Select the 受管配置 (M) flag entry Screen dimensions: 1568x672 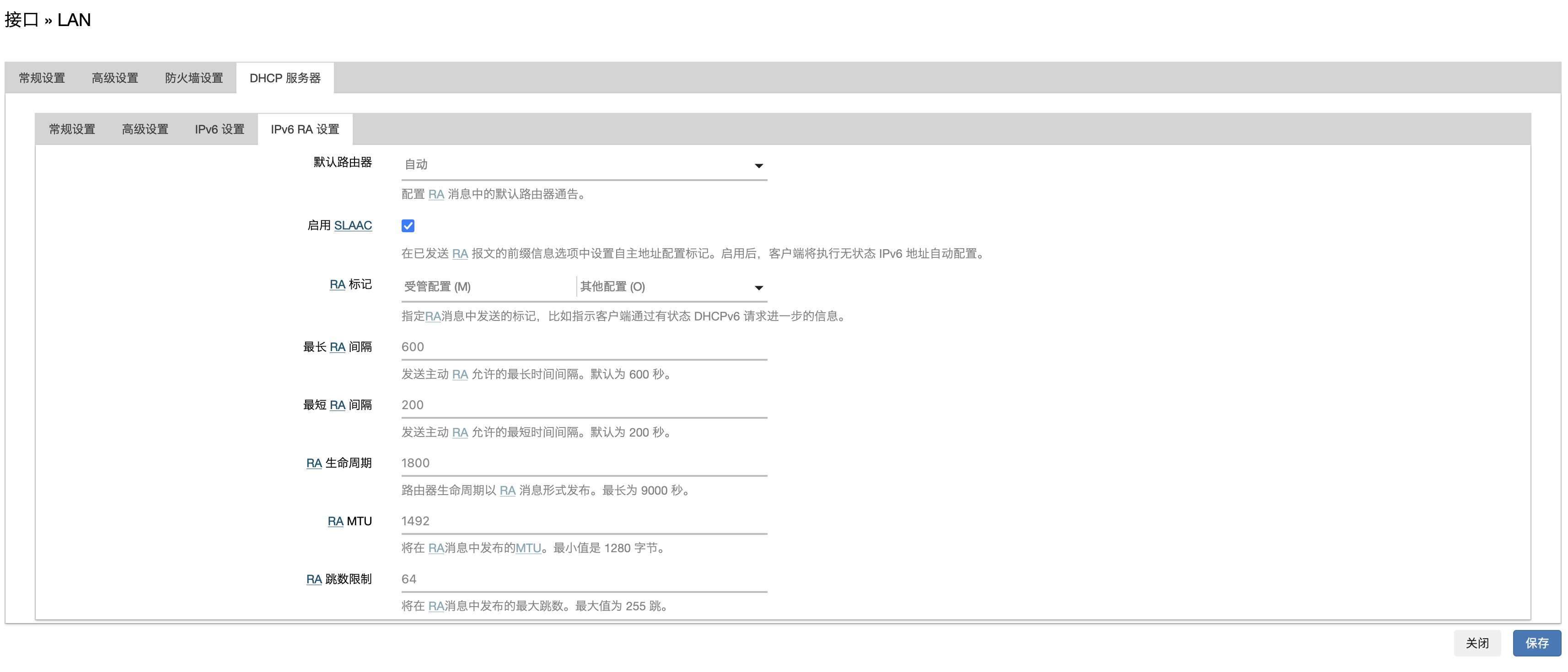click(x=438, y=287)
